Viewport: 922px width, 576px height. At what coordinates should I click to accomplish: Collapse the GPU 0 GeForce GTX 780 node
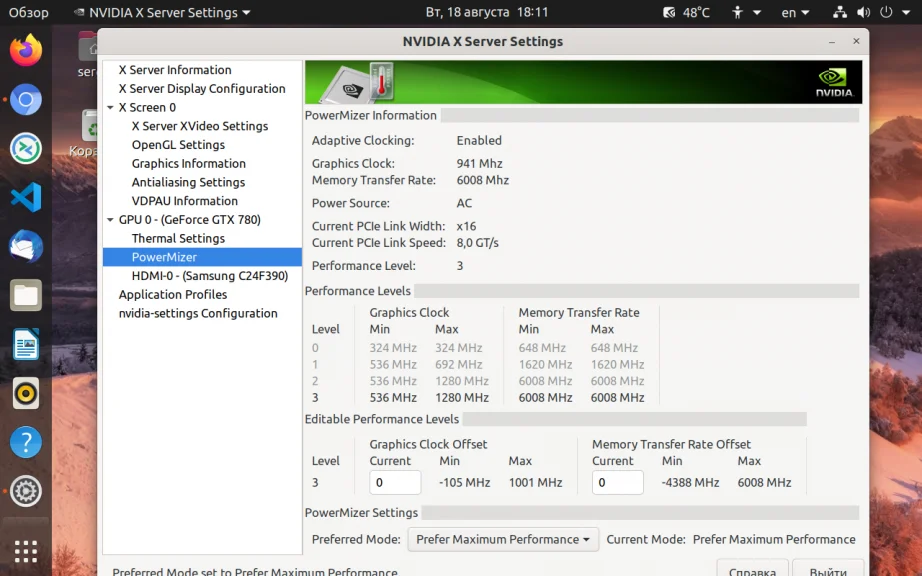click(x=110, y=220)
